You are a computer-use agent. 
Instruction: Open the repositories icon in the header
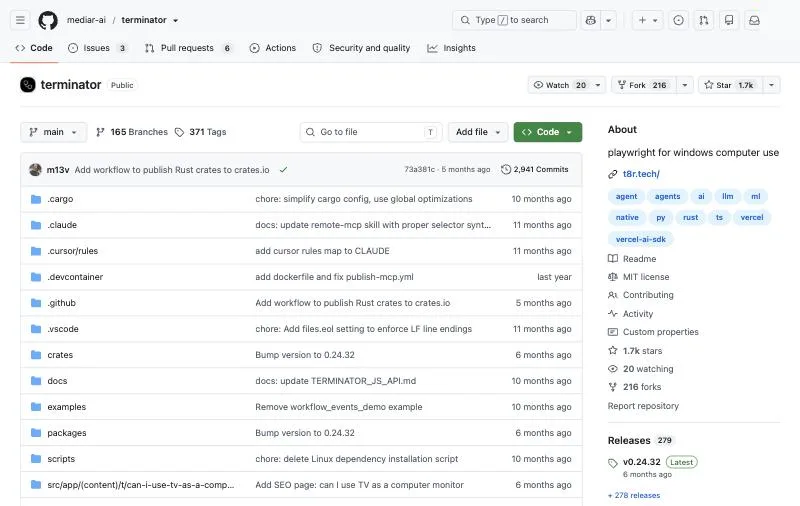[x=729, y=20]
